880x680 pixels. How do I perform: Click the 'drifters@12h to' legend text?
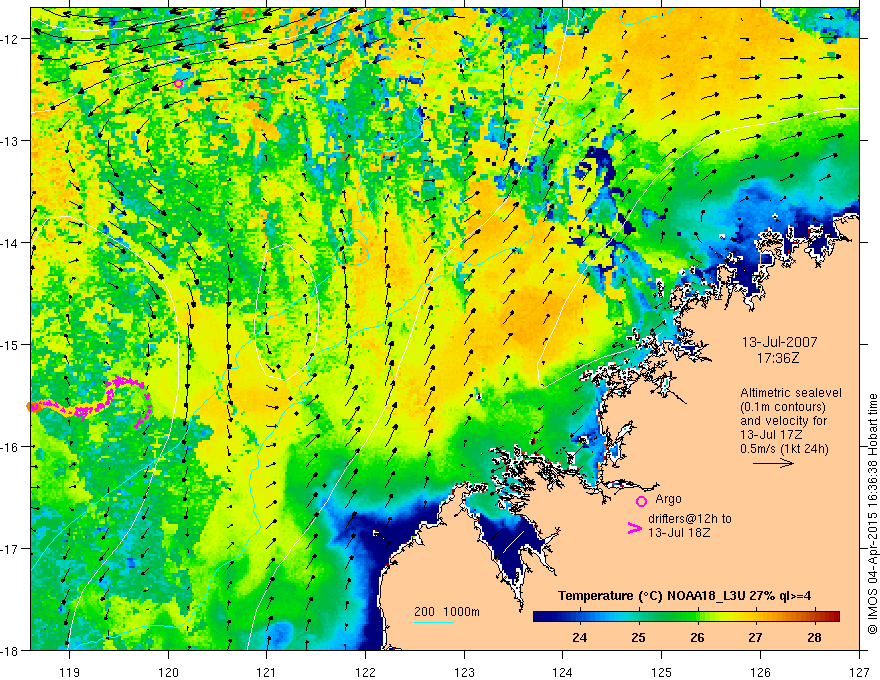pos(690,519)
